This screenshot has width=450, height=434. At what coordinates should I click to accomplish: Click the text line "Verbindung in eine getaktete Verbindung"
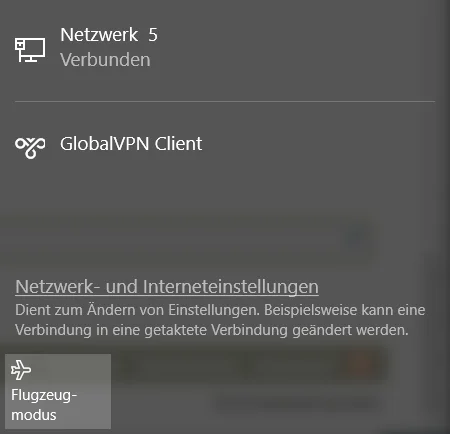[151, 330]
